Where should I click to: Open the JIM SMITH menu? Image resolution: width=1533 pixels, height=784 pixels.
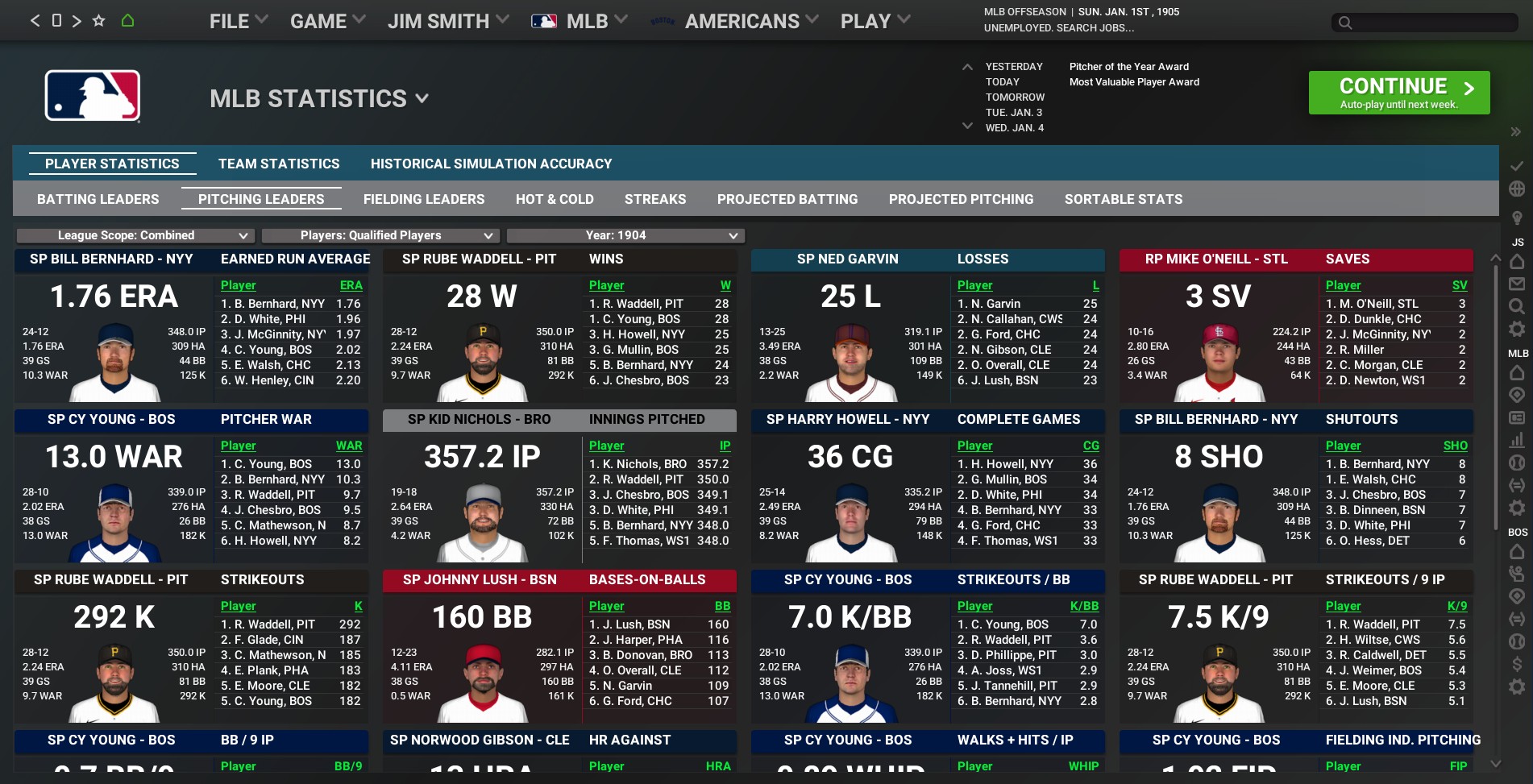click(448, 21)
